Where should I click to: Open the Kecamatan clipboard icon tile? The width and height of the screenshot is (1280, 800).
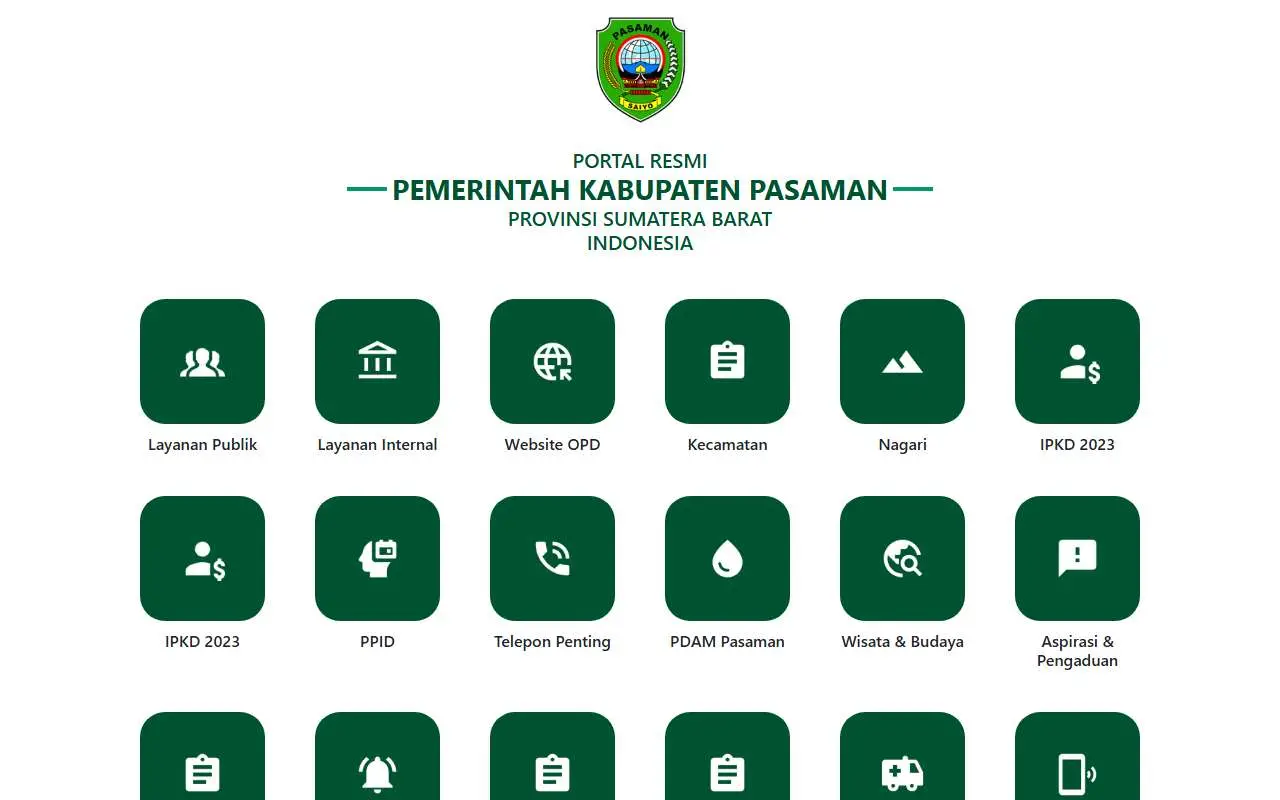727,361
